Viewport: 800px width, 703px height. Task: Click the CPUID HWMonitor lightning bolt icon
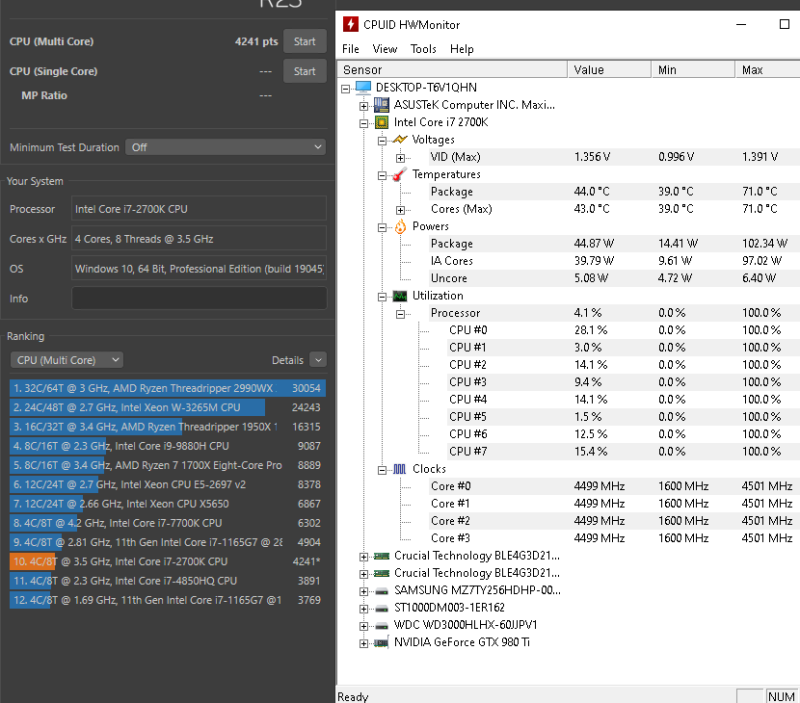click(x=350, y=24)
